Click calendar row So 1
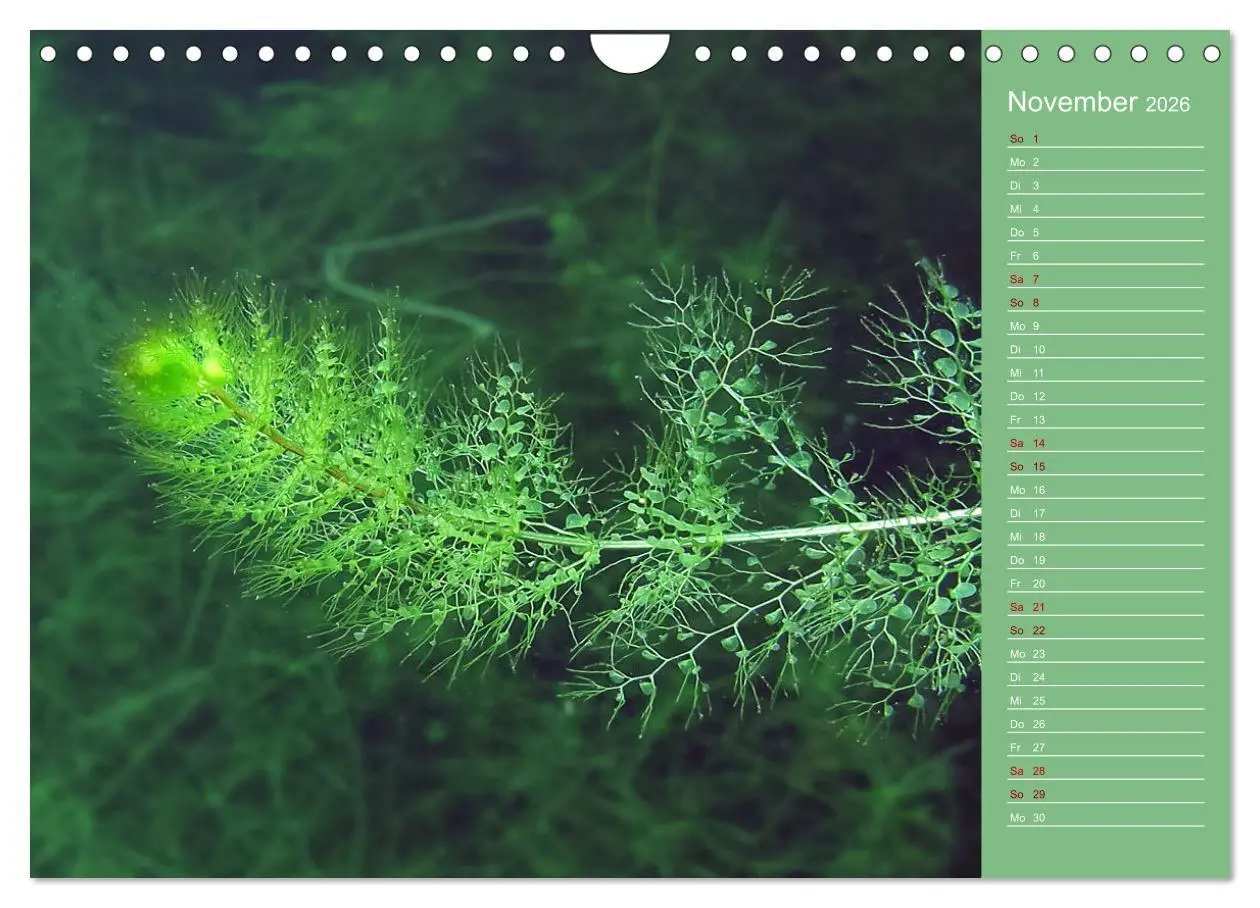This screenshot has height=908, width=1260. coord(1105,139)
